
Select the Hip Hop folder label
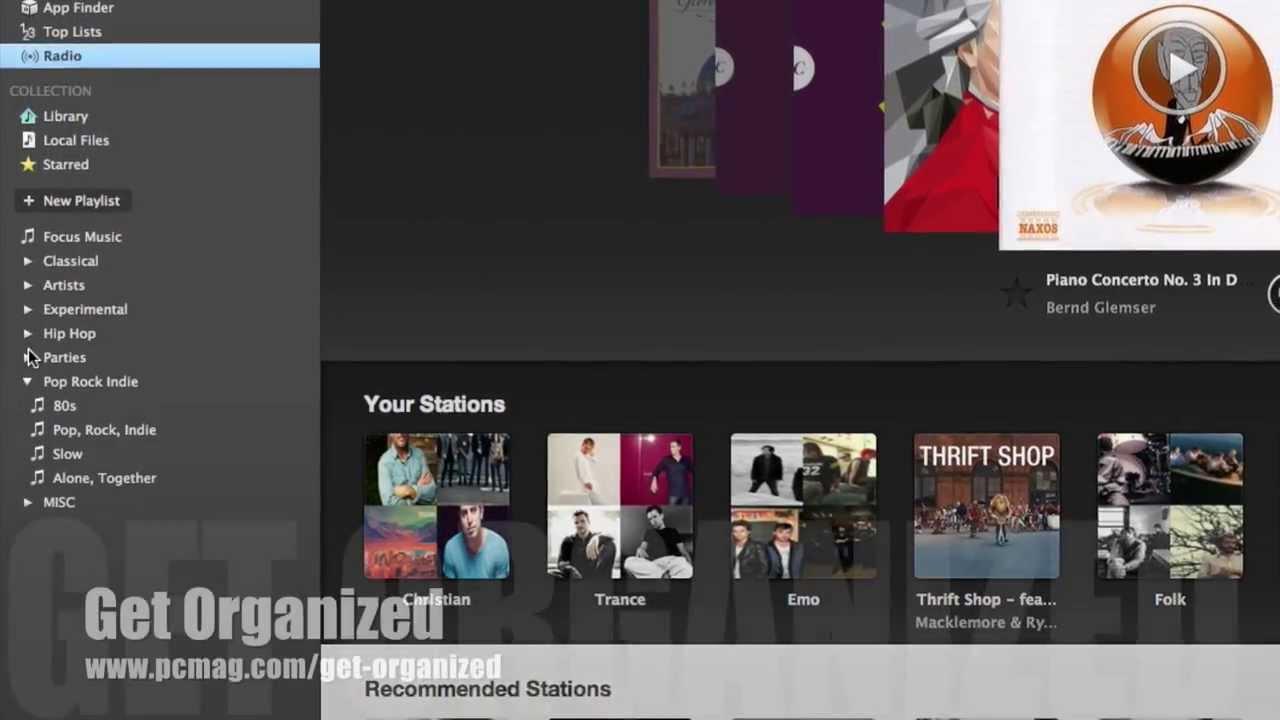click(x=69, y=333)
